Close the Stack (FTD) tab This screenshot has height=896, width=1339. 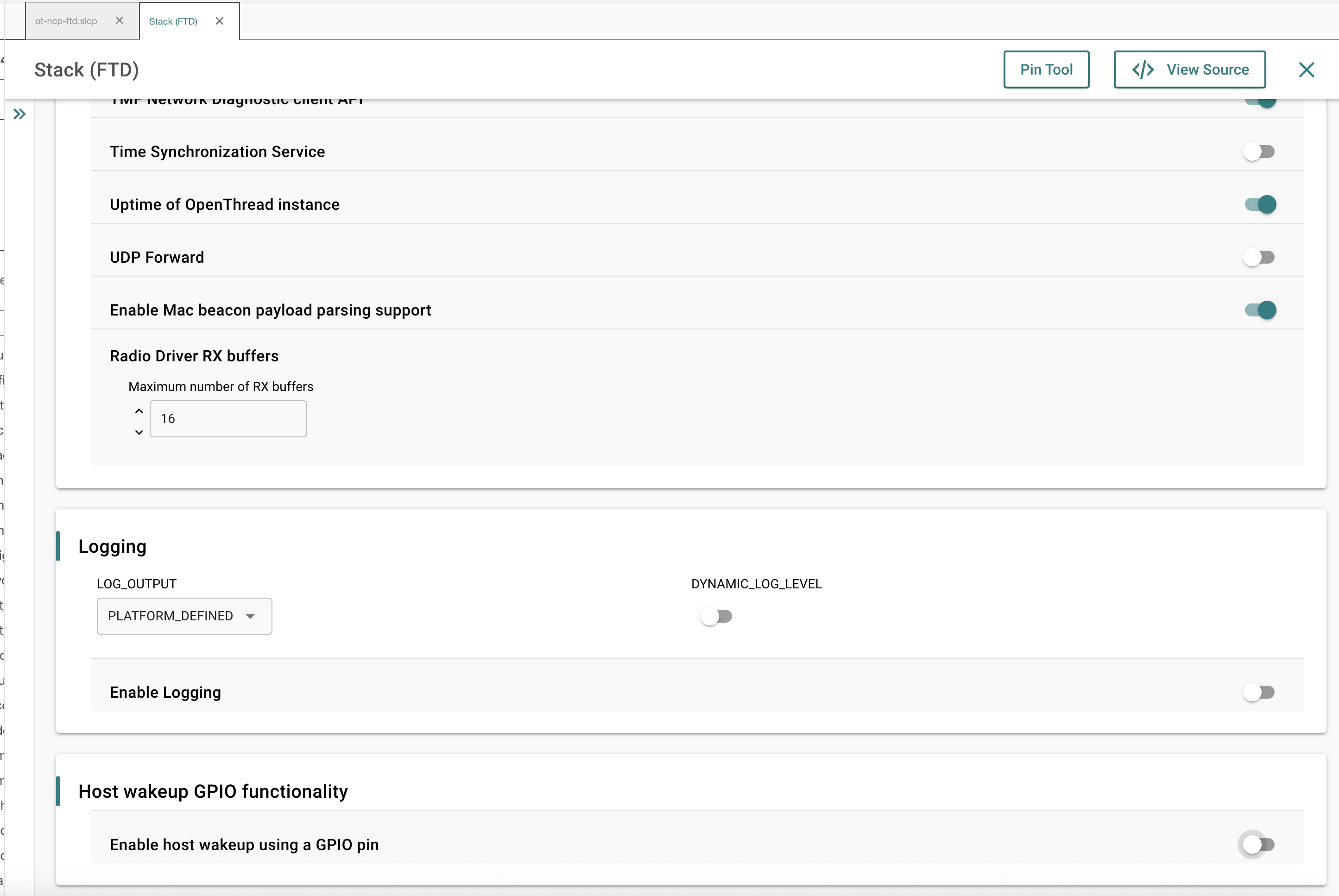[x=220, y=20]
